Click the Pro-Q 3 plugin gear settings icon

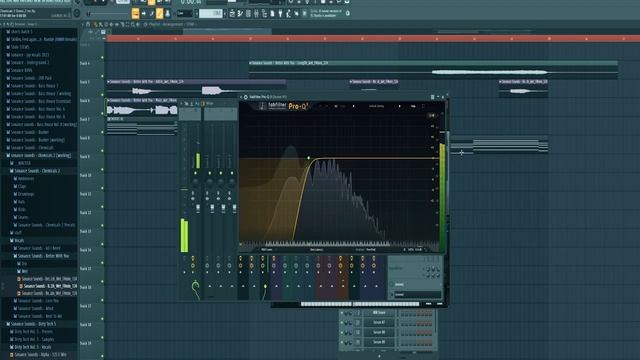point(246,97)
